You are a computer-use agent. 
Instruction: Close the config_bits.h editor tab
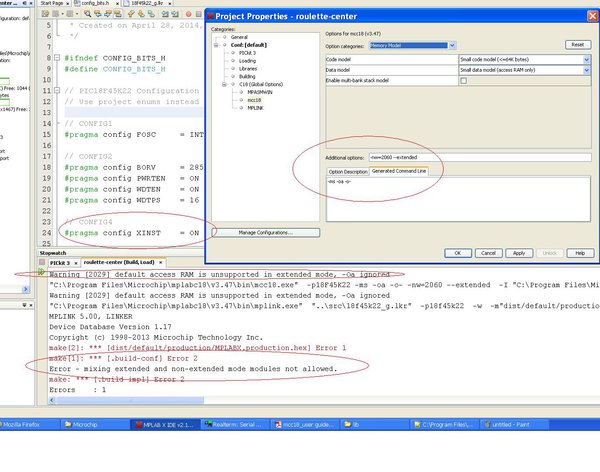click(117, 3)
